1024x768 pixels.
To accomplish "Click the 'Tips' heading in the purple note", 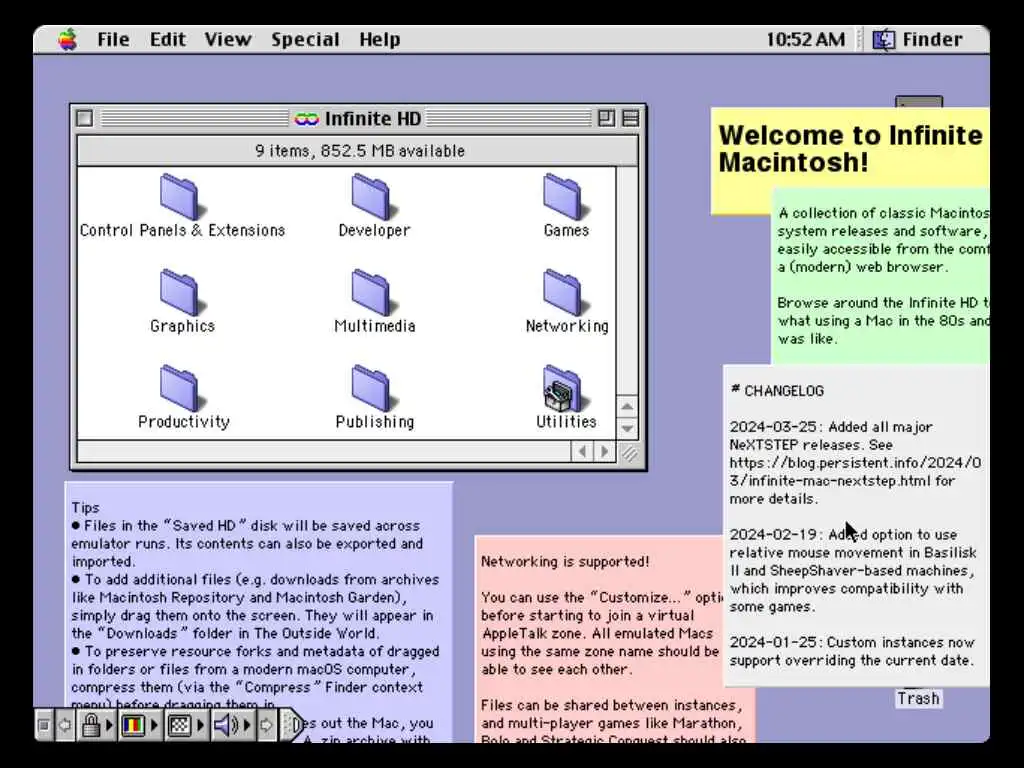I will [85, 507].
